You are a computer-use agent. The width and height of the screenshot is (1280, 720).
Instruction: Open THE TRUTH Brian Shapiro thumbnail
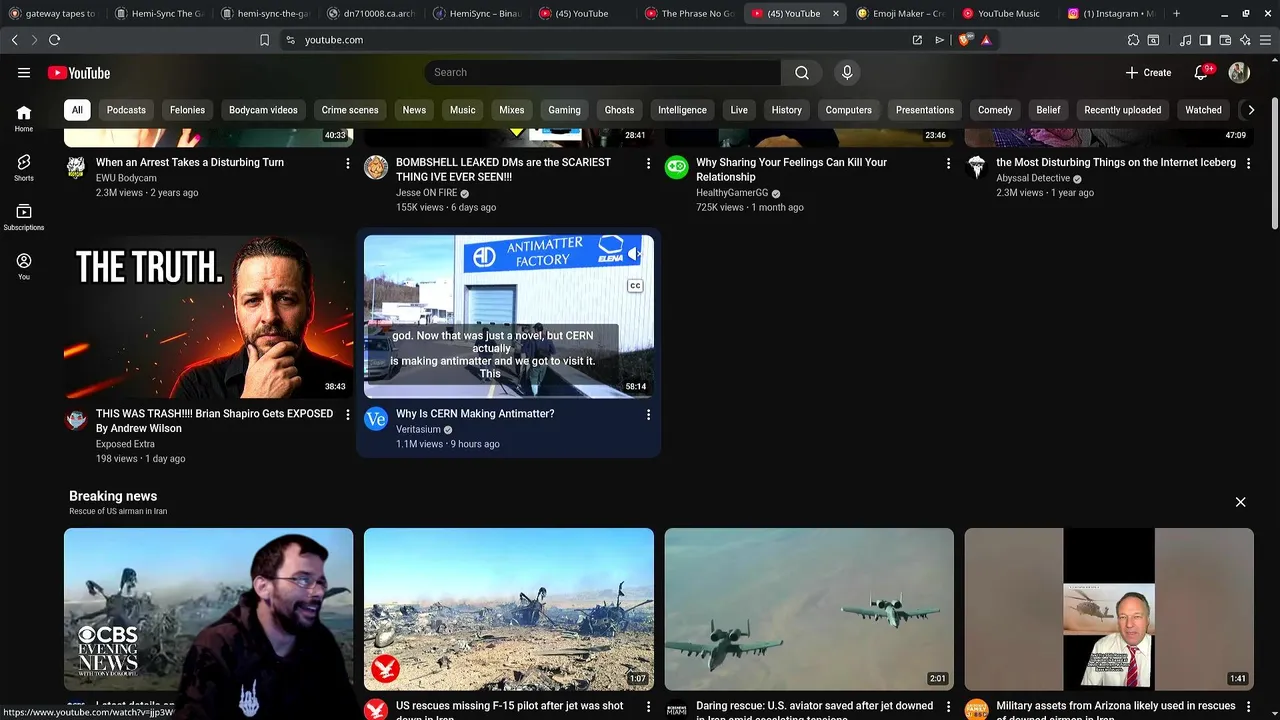pyautogui.click(x=208, y=316)
